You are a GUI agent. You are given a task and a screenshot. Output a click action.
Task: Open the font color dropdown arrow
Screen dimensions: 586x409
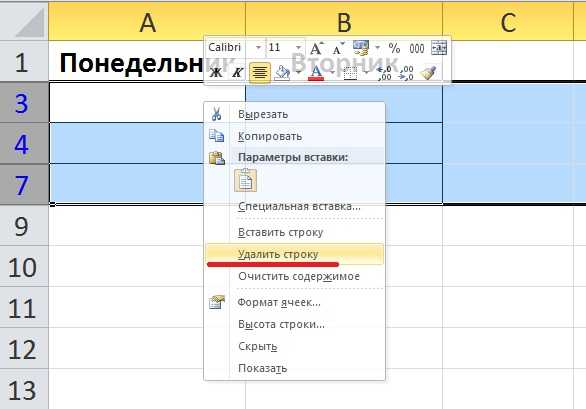(332, 72)
